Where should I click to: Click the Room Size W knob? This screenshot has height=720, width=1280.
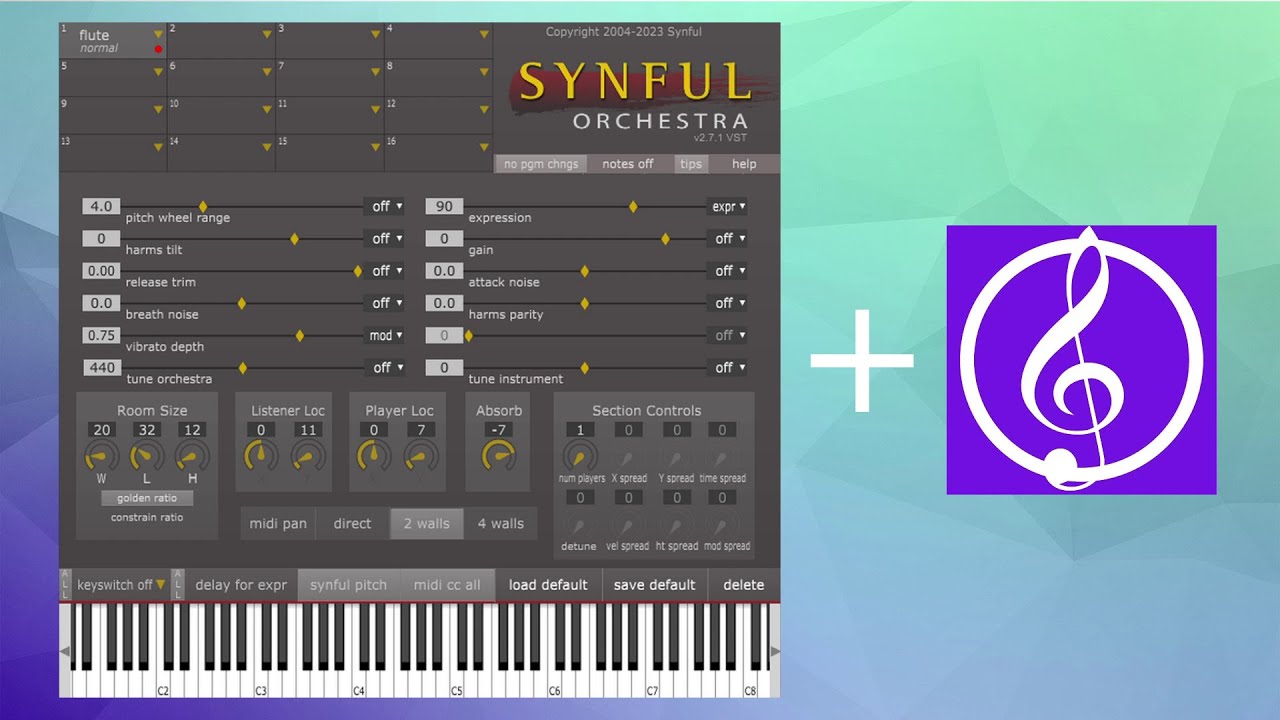coord(101,457)
